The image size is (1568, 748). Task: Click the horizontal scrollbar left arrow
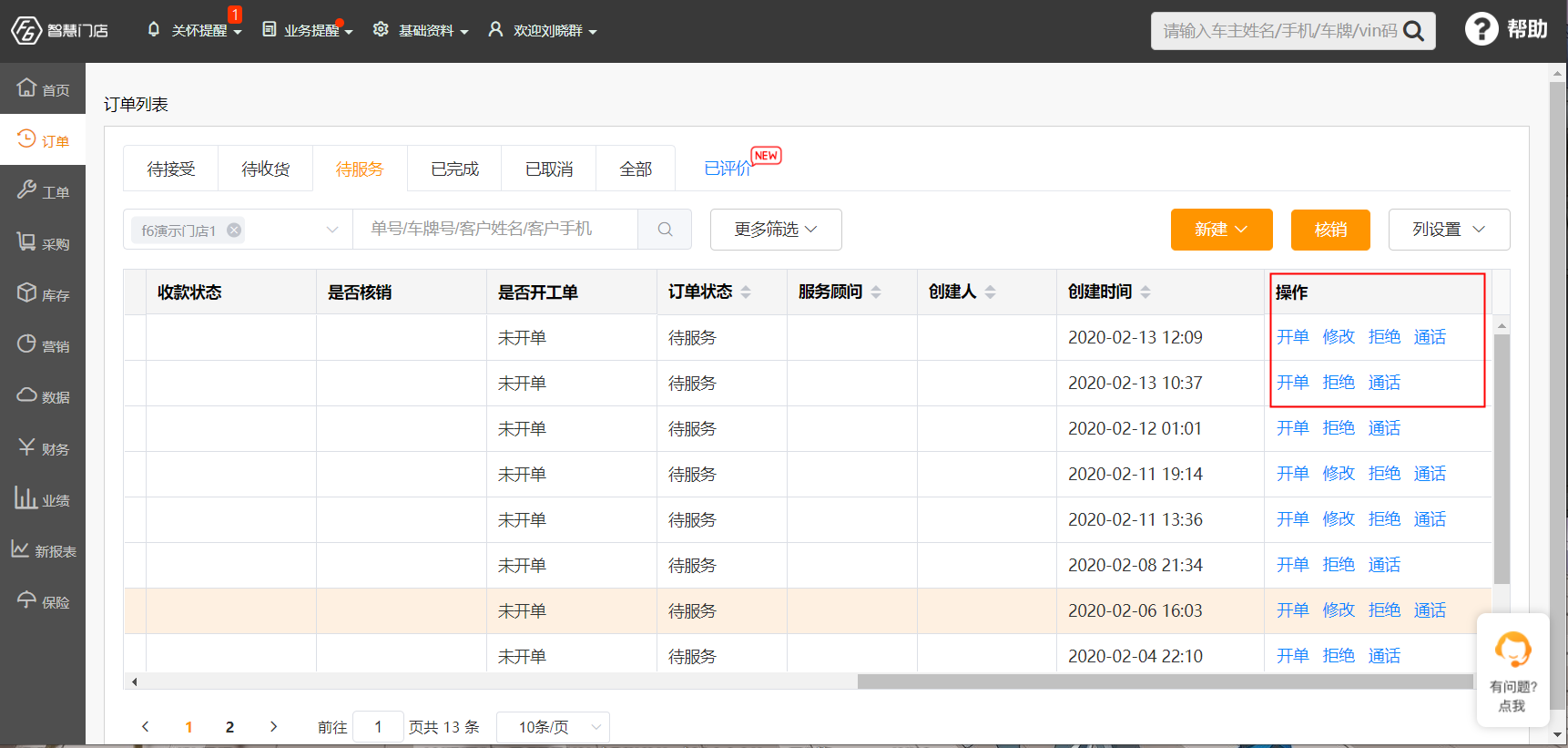[x=134, y=681]
